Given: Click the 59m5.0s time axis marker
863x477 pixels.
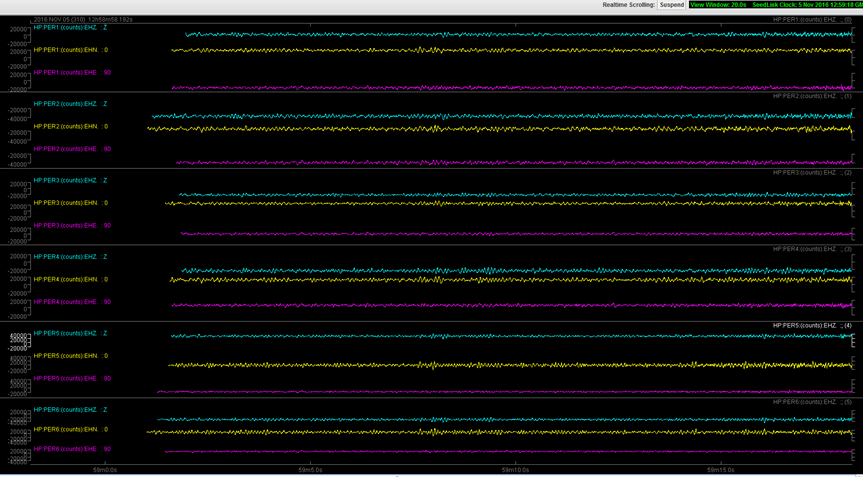Looking at the screenshot, I should (311, 468).
